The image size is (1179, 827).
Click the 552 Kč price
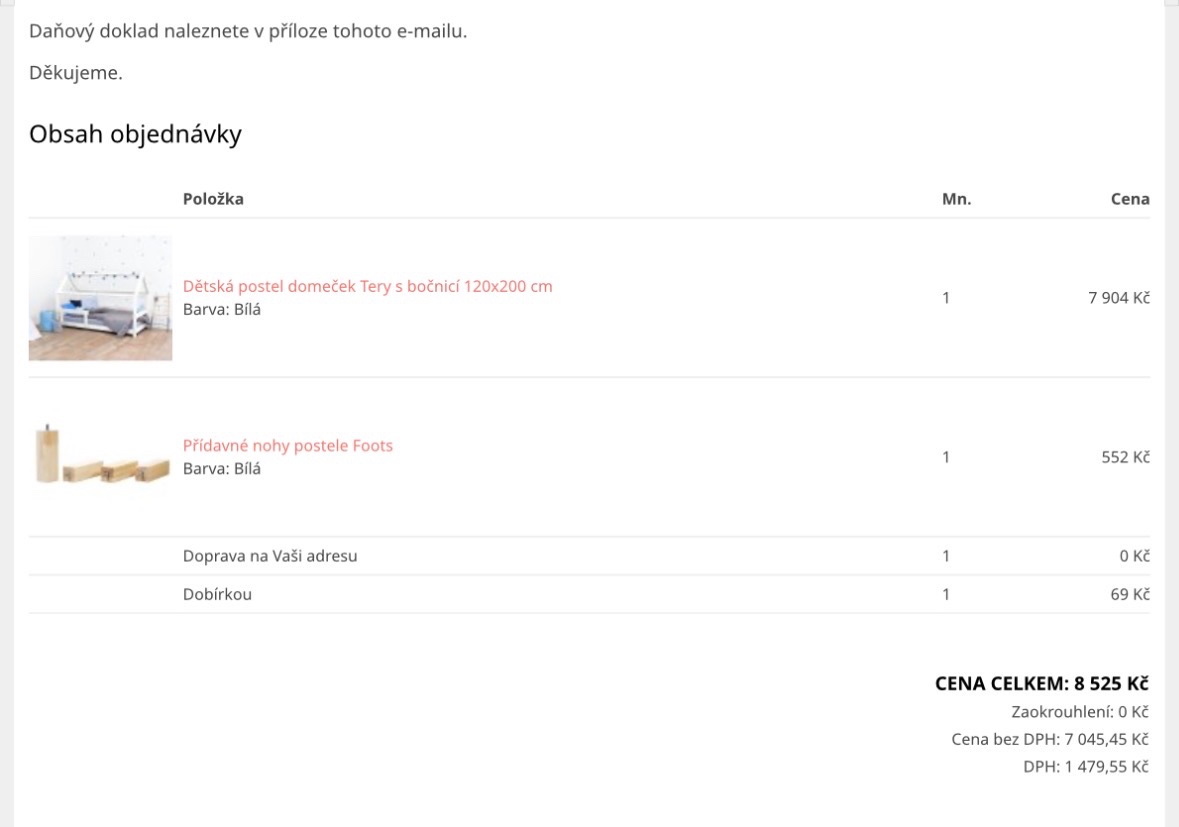[x=1126, y=457]
